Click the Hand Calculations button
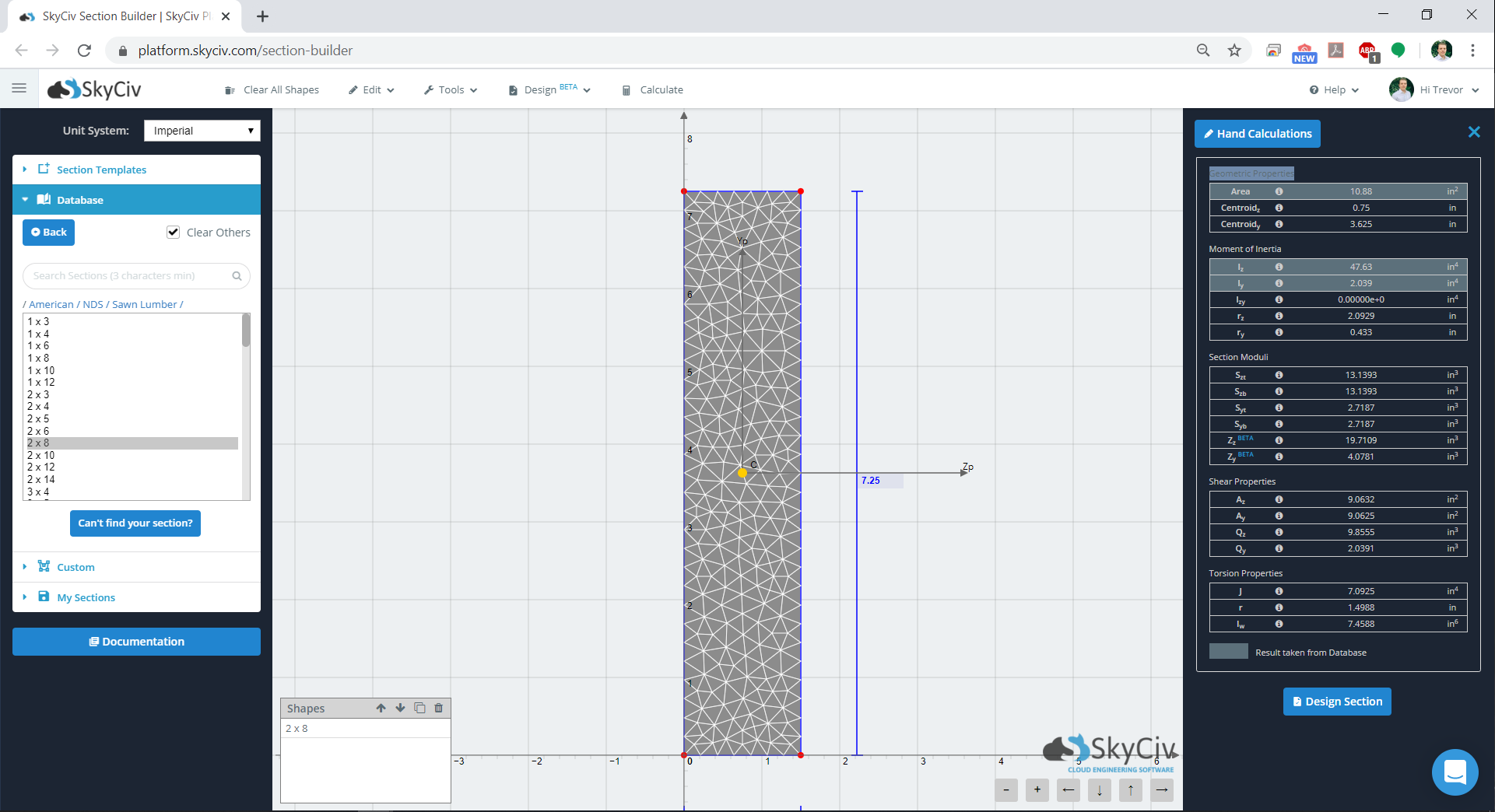The height and width of the screenshot is (812, 1495). click(x=1257, y=134)
